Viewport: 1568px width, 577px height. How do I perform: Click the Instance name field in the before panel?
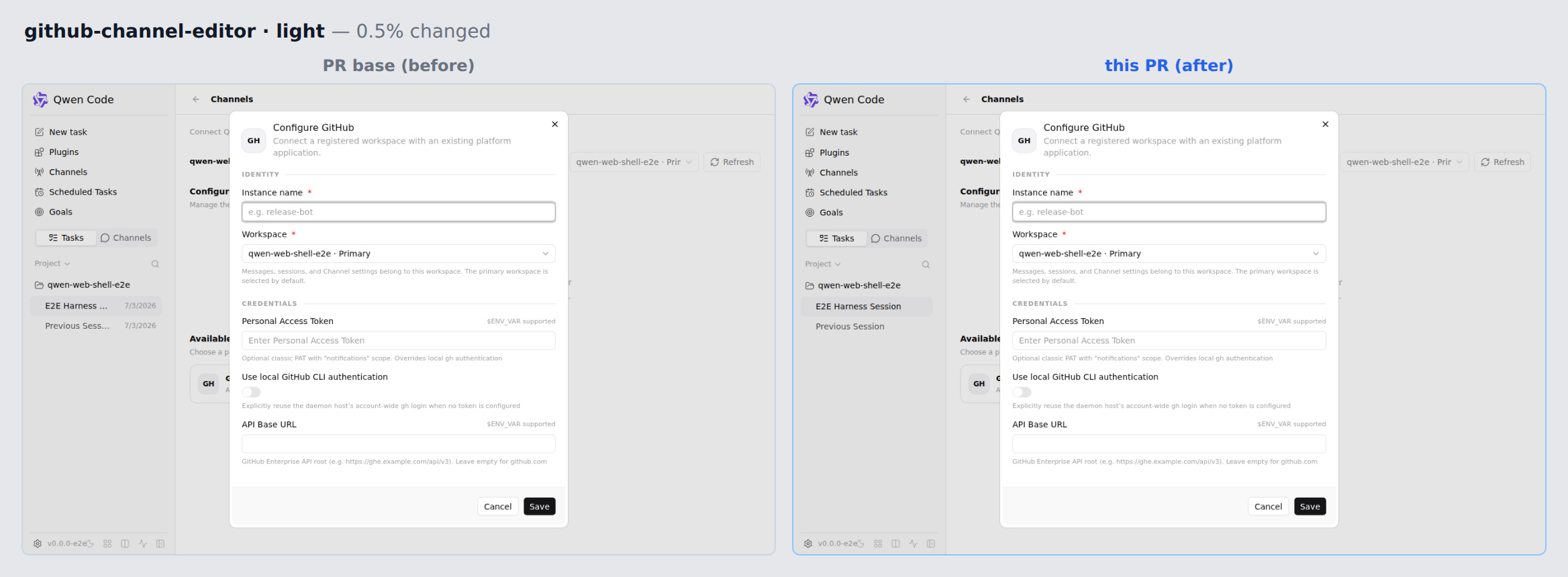pyautogui.click(x=399, y=212)
